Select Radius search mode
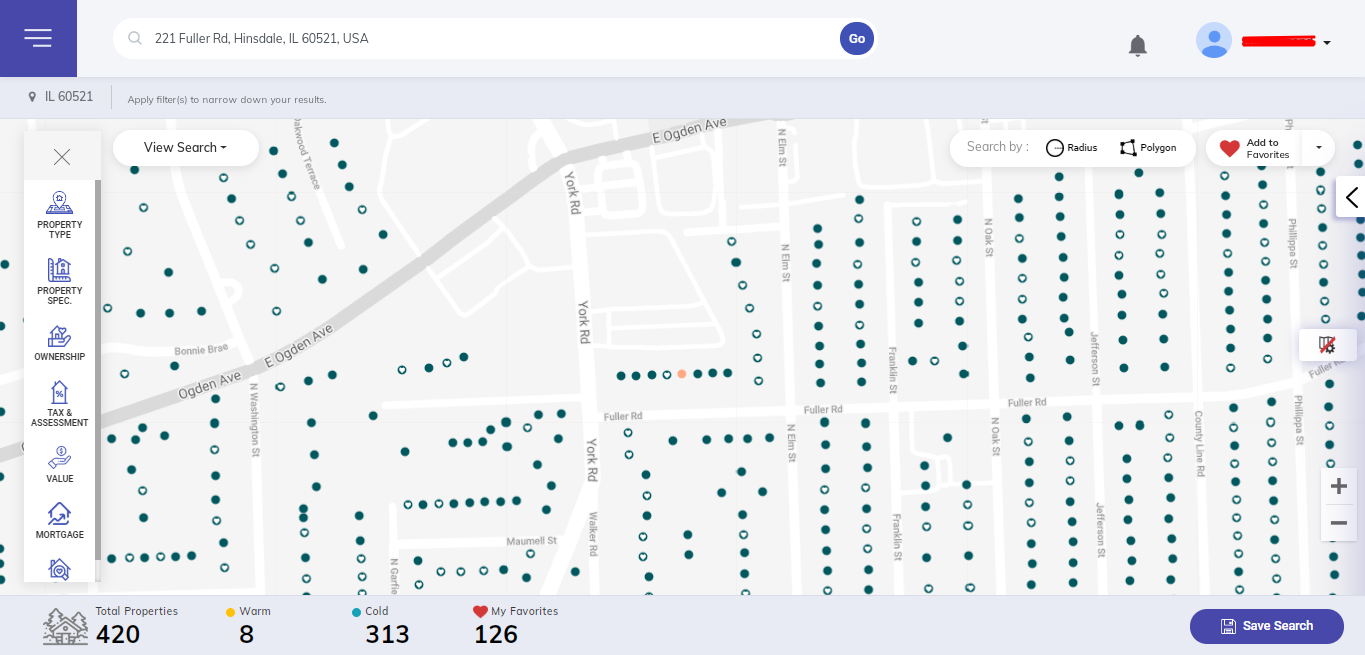1365x655 pixels. point(1071,148)
